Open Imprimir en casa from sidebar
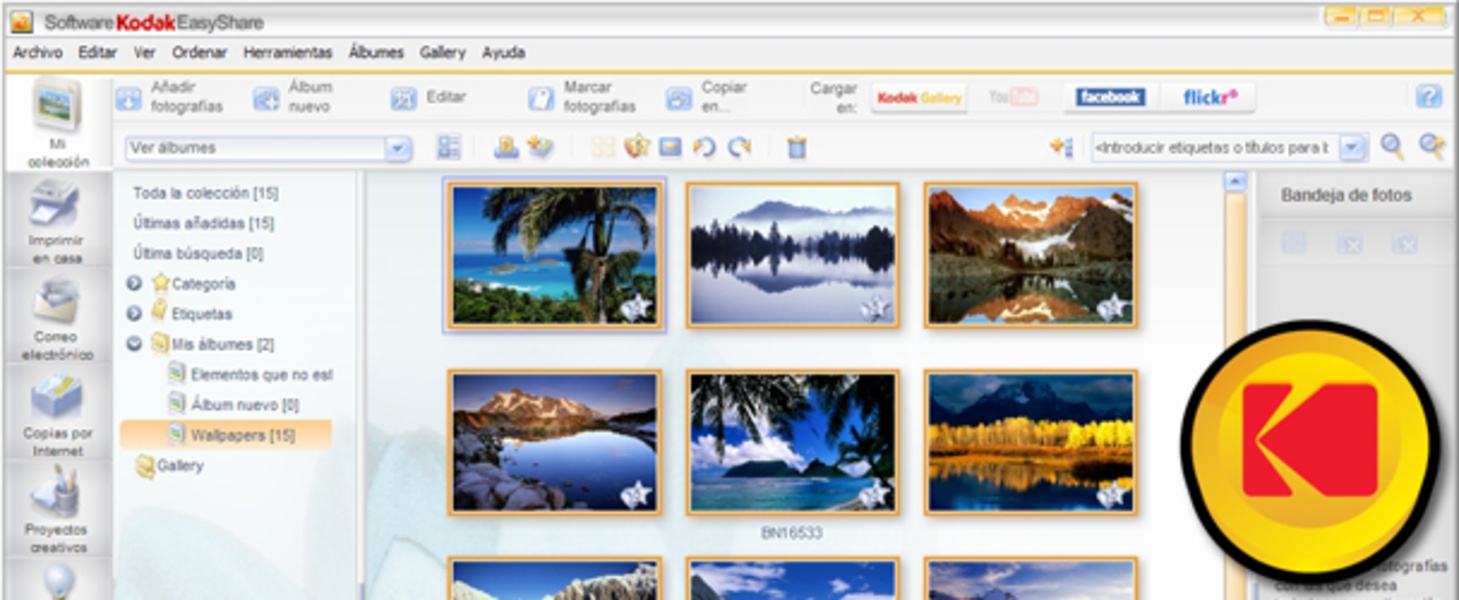The image size is (1459, 600). point(56,222)
